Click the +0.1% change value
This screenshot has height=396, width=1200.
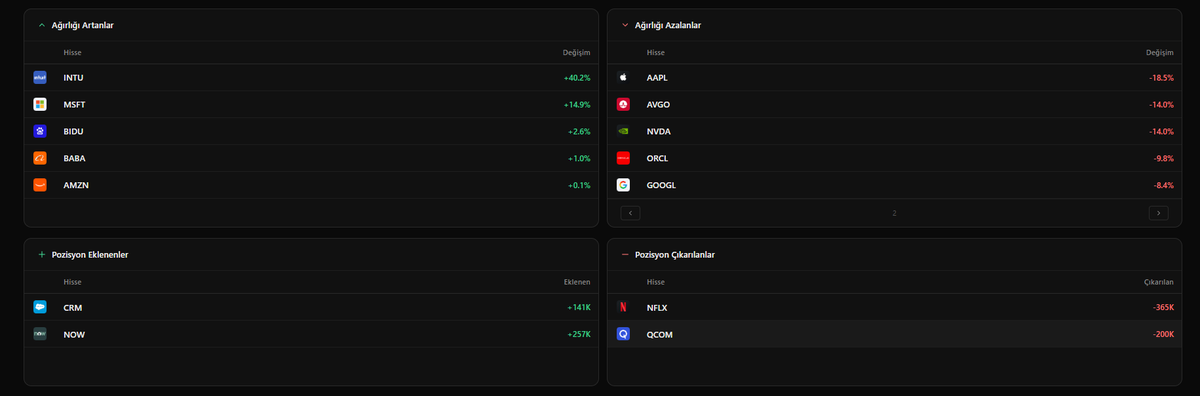[579, 185]
